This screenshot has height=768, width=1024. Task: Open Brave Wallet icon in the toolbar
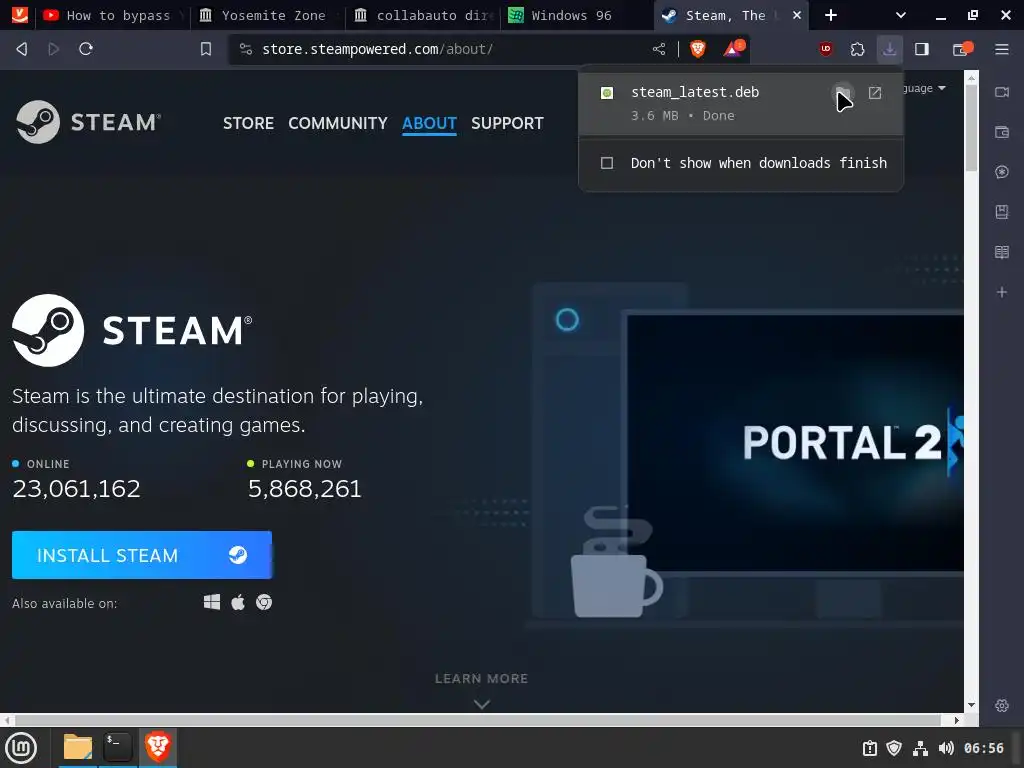962,49
